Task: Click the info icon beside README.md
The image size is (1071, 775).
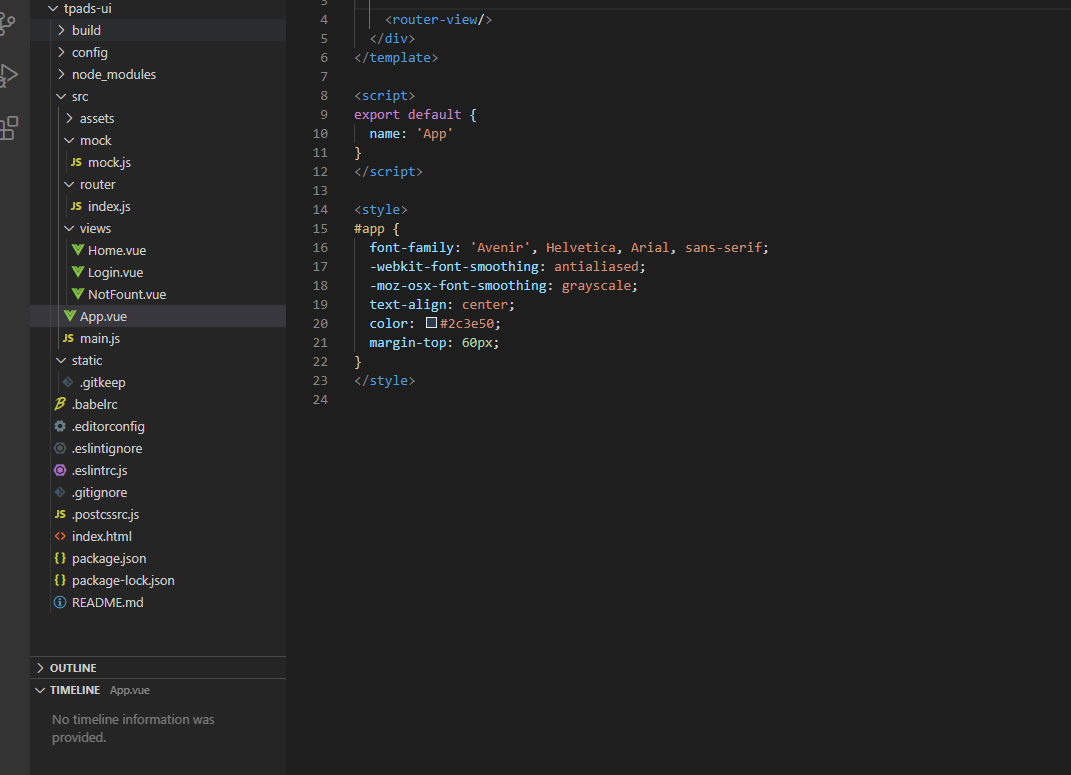Action: click(60, 602)
